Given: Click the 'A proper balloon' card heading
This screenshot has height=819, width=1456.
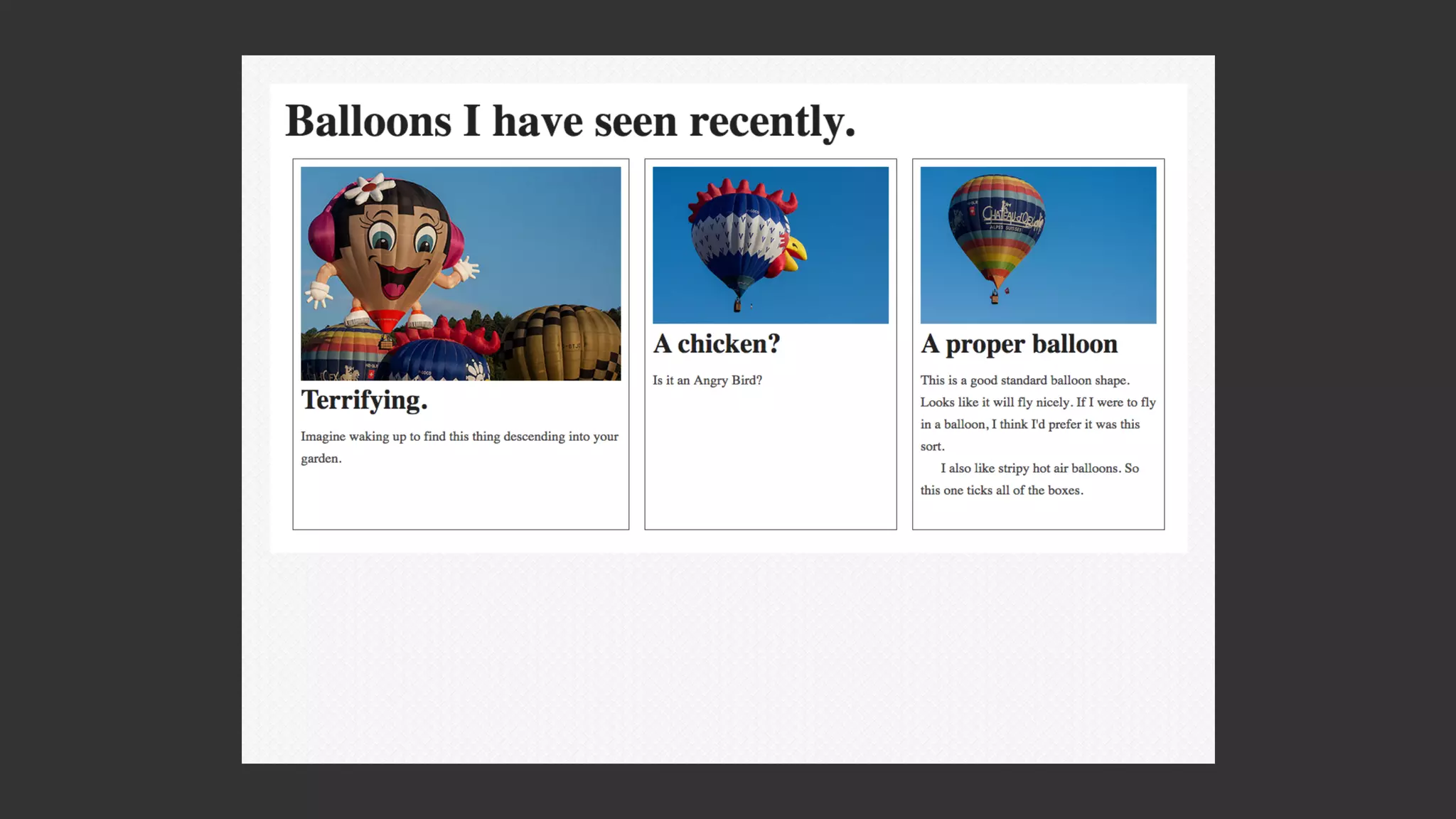Looking at the screenshot, I should 1018,344.
